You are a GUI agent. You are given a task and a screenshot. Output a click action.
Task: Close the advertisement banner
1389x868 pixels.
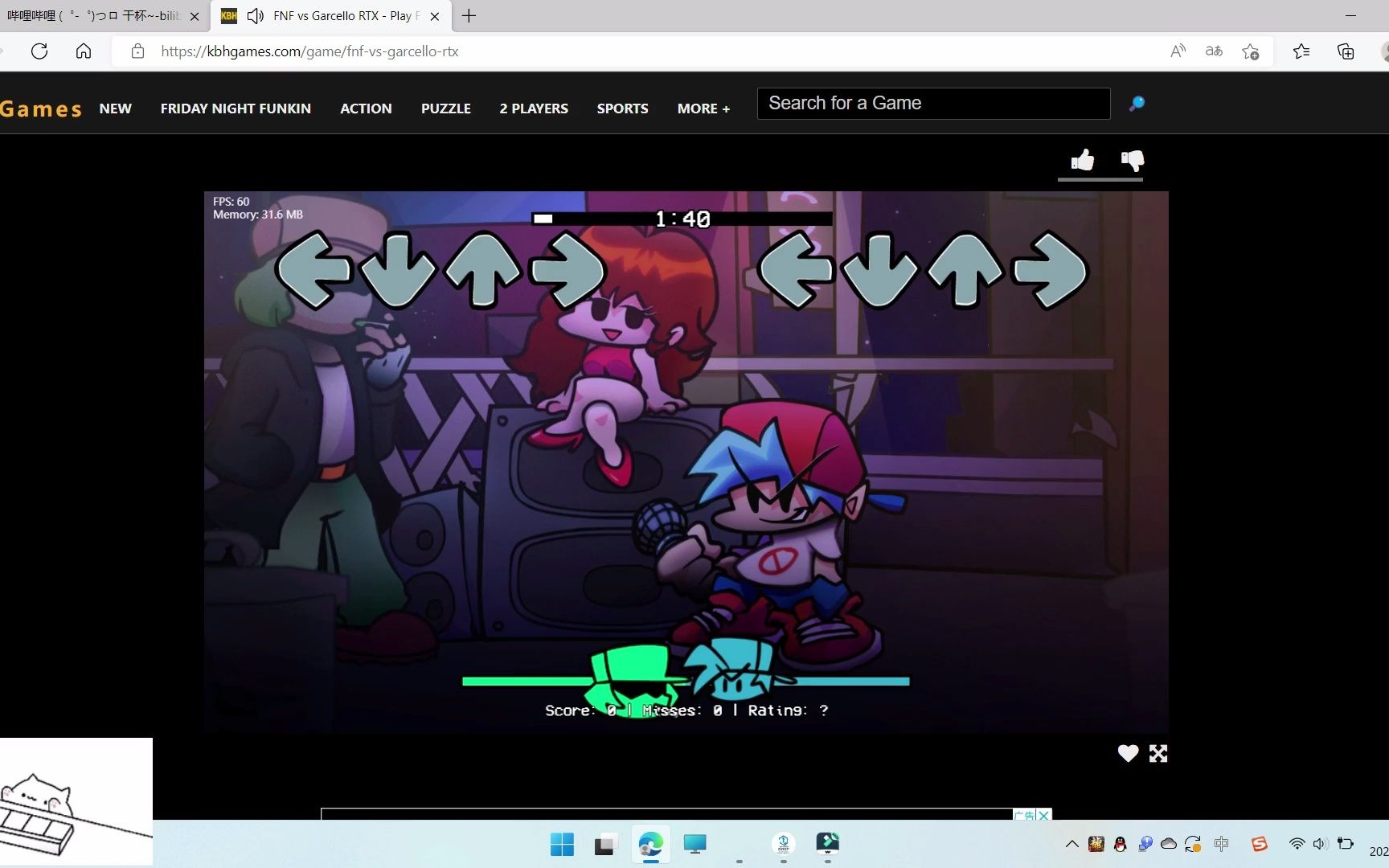[1043, 815]
